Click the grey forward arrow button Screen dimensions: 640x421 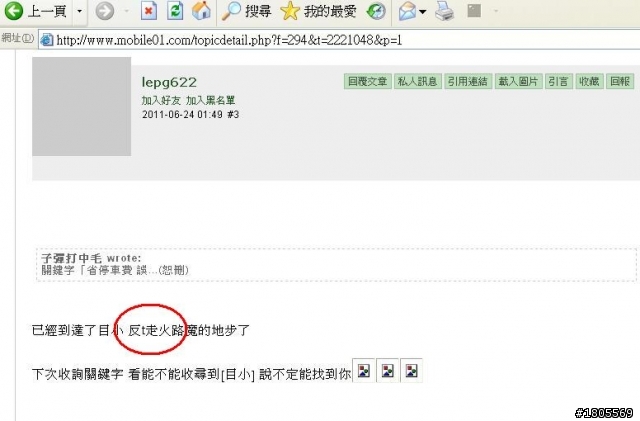[105, 11]
